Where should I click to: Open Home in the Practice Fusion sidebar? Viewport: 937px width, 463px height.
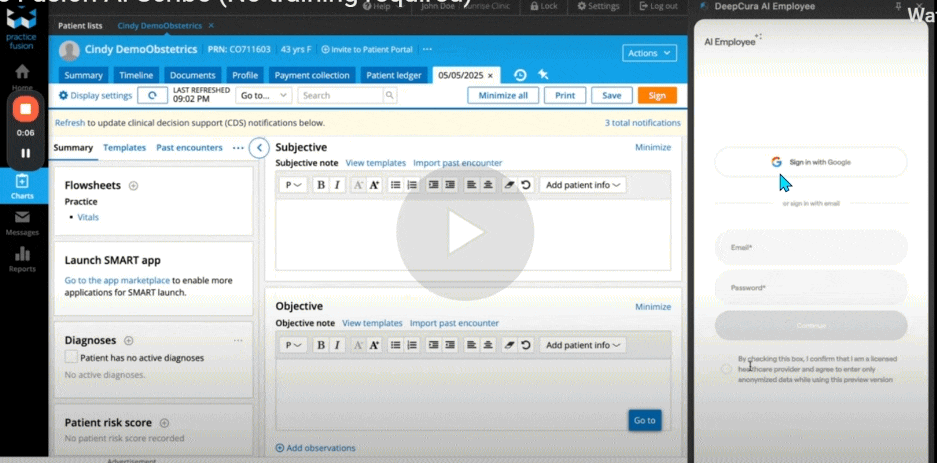click(x=22, y=78)
